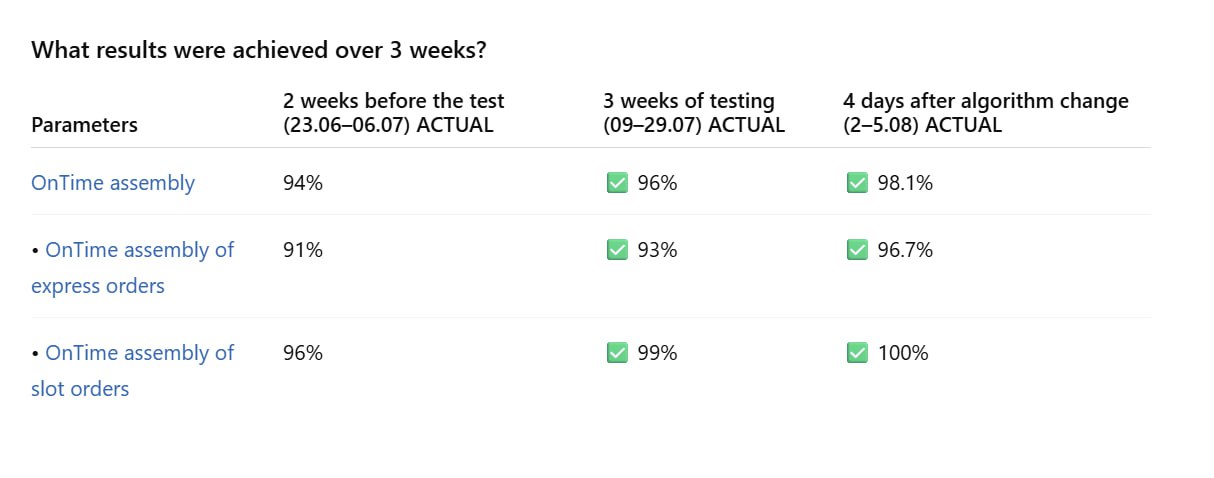Click the green checkmark beside 96%
This screenshot has height=478, width=1214.
point(617,183)
